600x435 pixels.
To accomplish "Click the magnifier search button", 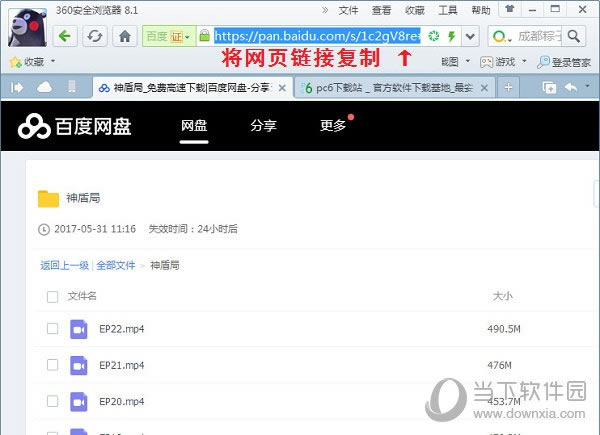I will click(x=574, y=36).
